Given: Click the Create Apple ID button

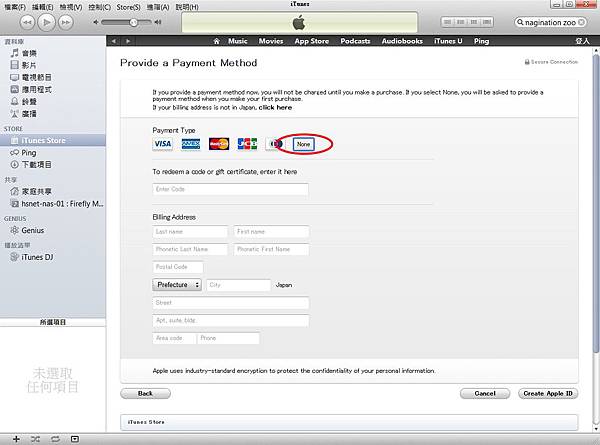Looking at the screenshot, I should point(548,393).
